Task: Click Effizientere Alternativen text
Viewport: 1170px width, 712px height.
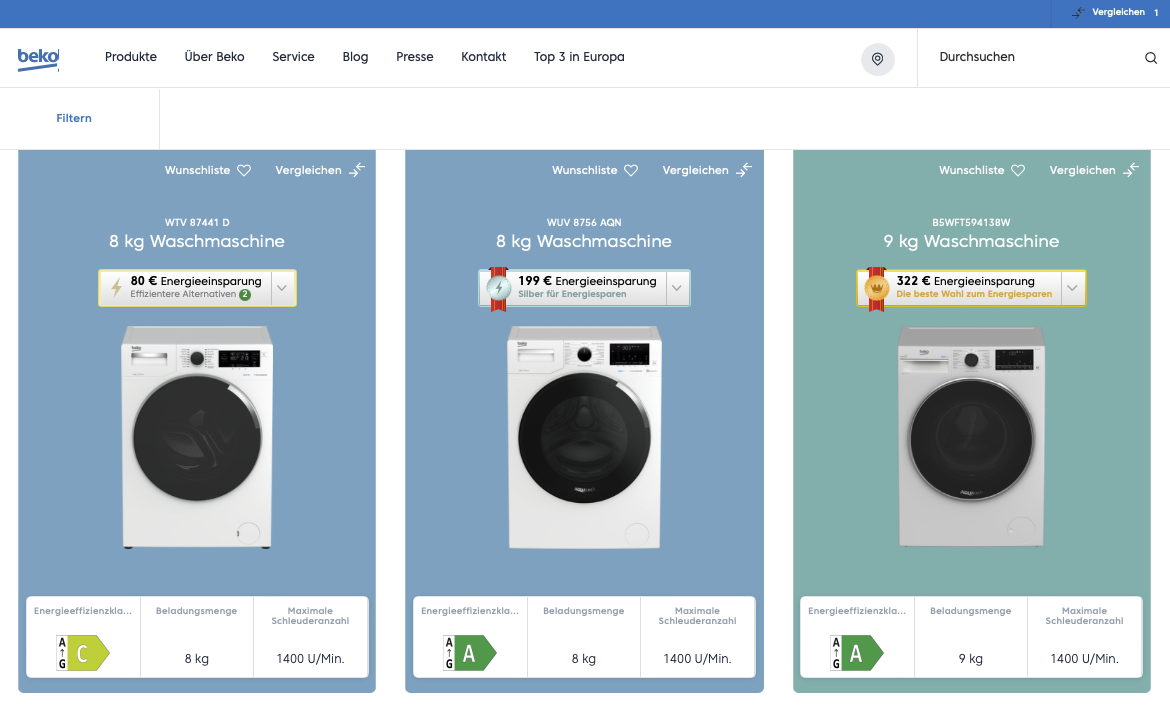Action: tap(183, 294)
